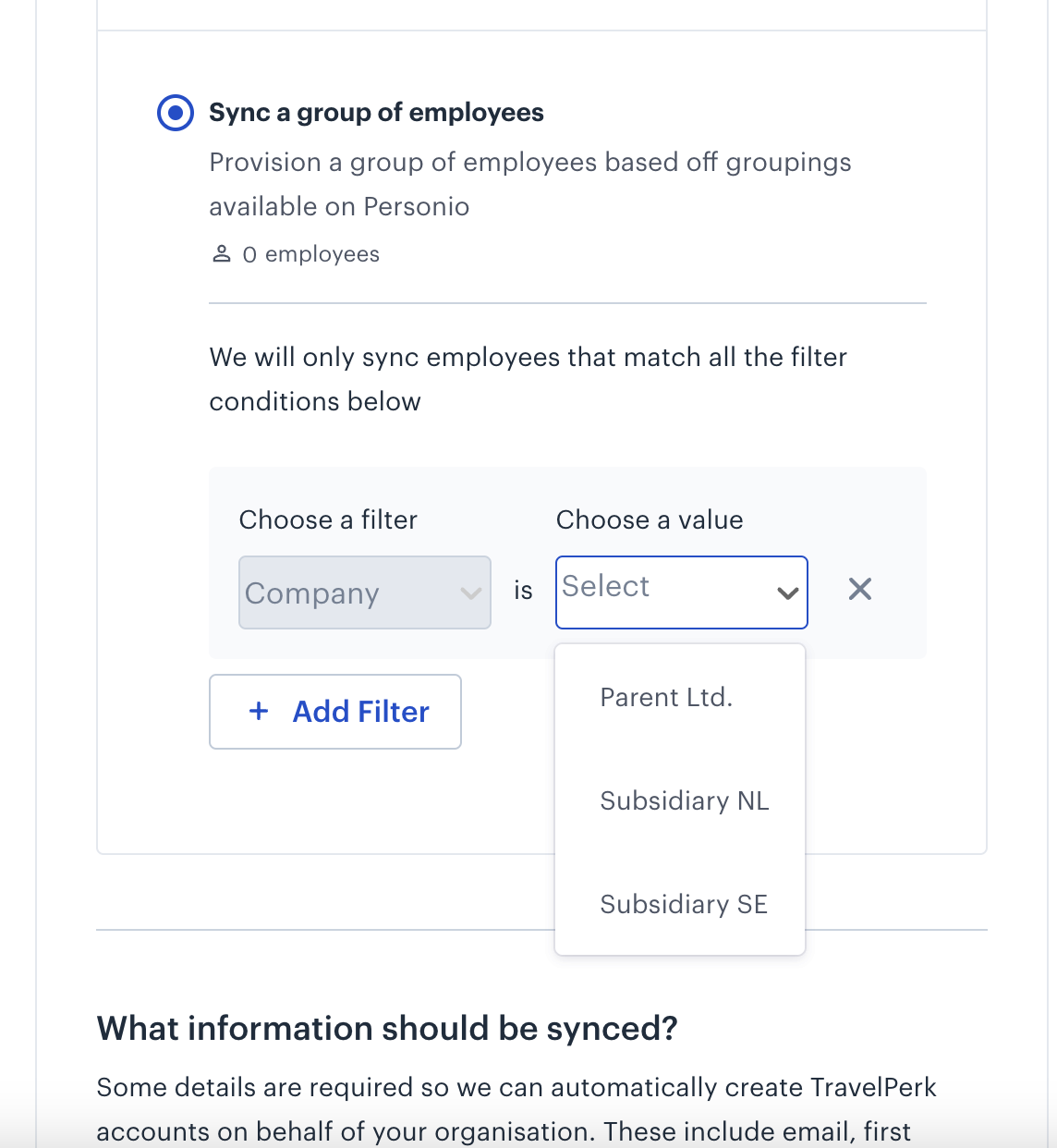Pick the "Subsidiary NL" option

point(684,800)
